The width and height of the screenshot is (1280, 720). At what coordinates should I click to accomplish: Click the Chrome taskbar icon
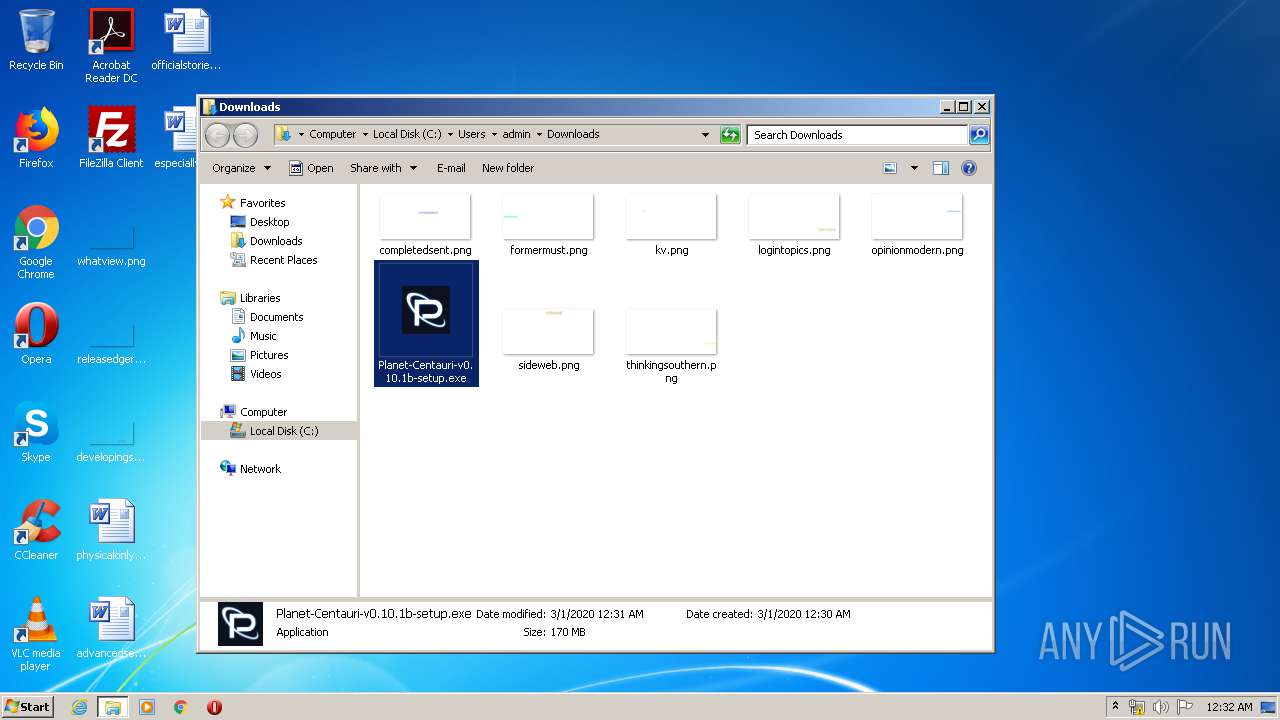tap(180, 707)
